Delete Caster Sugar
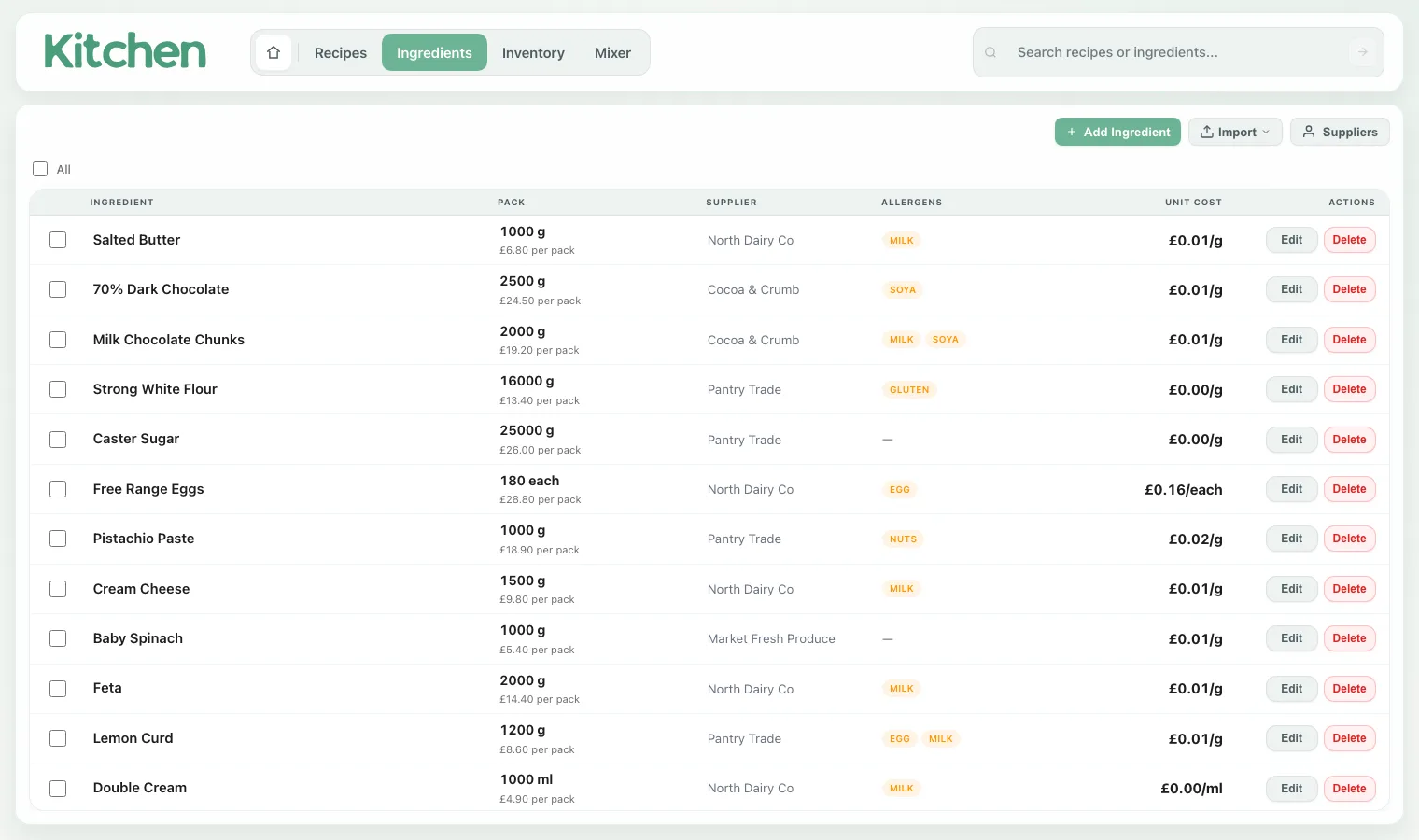This screenshot has width=1419, height=840. pos(1349,440)
